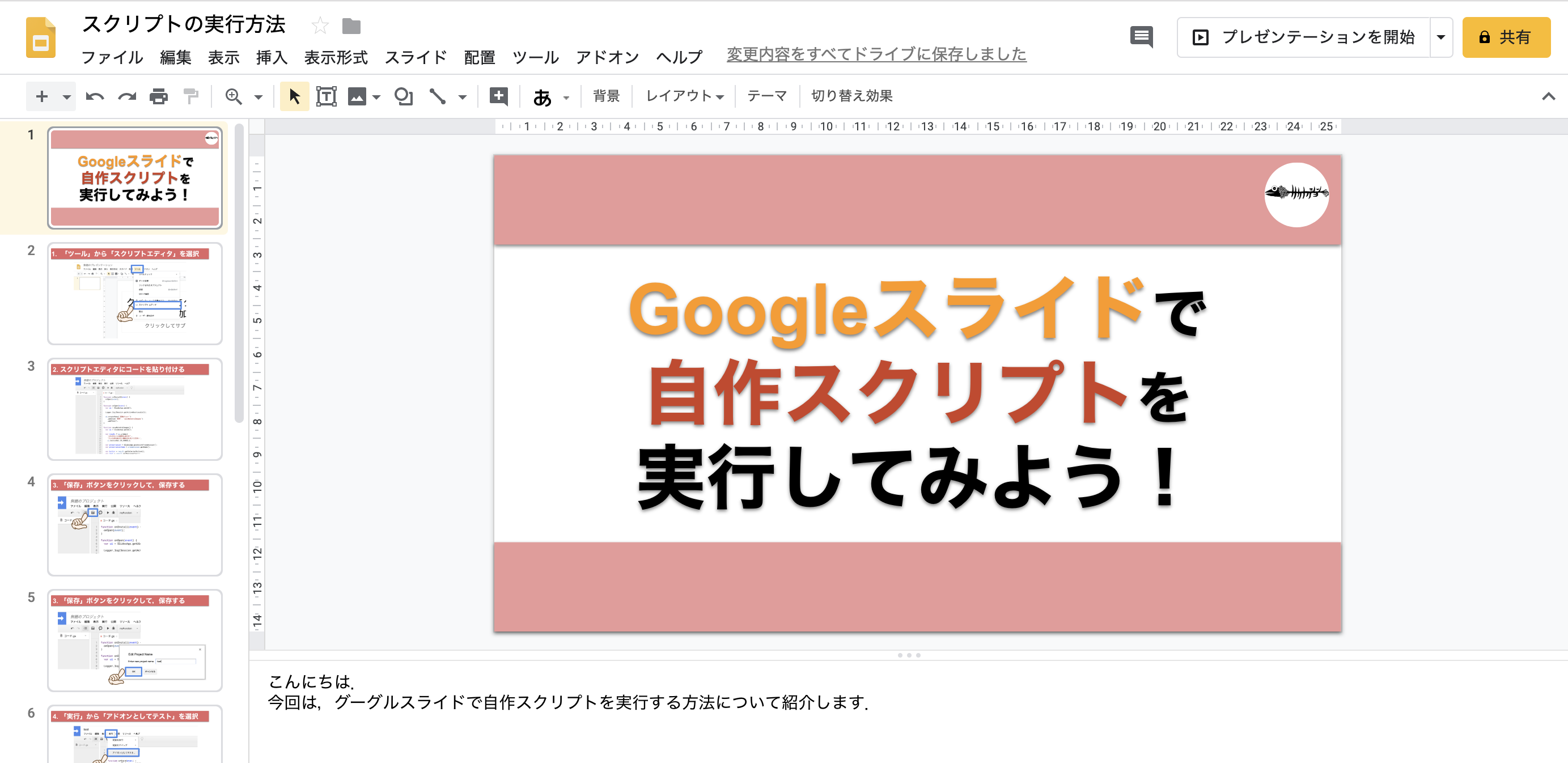Expand the new slide dropdown arrow
The height and width of the screenshot is (763, 1568).
pyautogui.click(x=66, y=96)
